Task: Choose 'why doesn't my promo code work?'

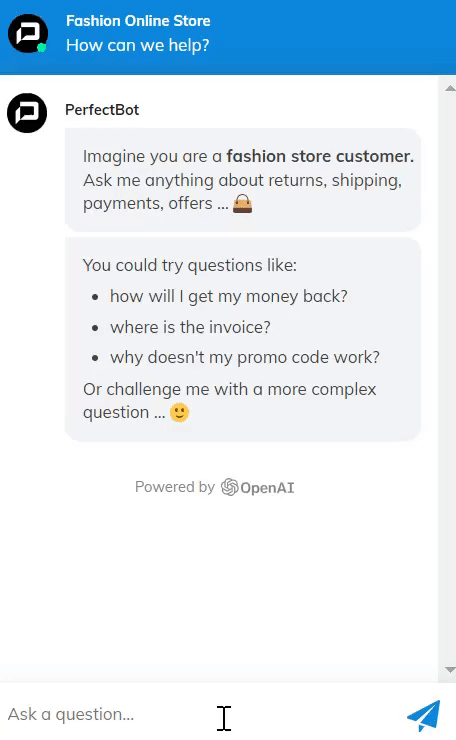Action: point(245,357)
